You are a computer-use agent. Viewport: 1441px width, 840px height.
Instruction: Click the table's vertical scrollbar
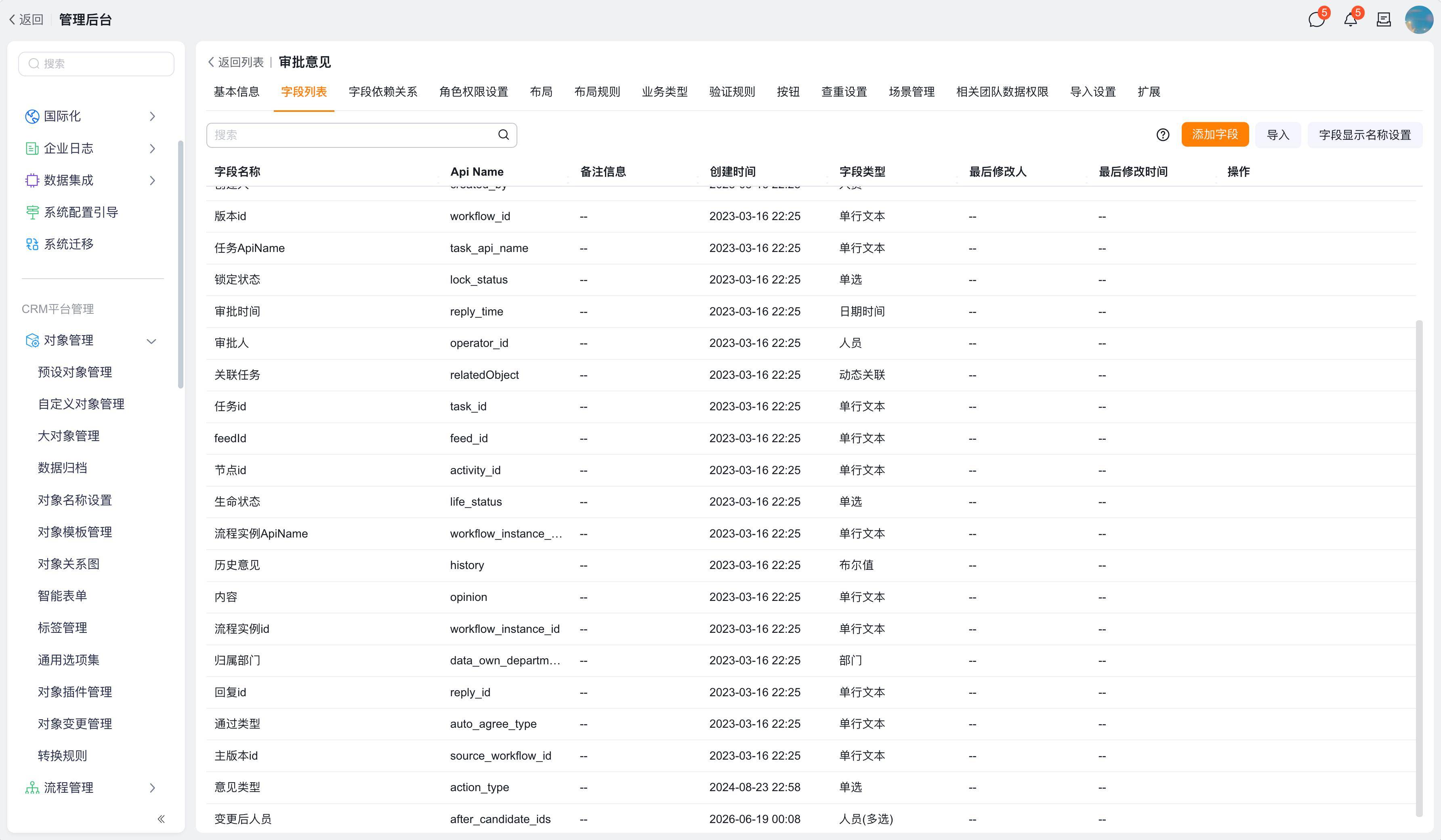[1419, 569]
